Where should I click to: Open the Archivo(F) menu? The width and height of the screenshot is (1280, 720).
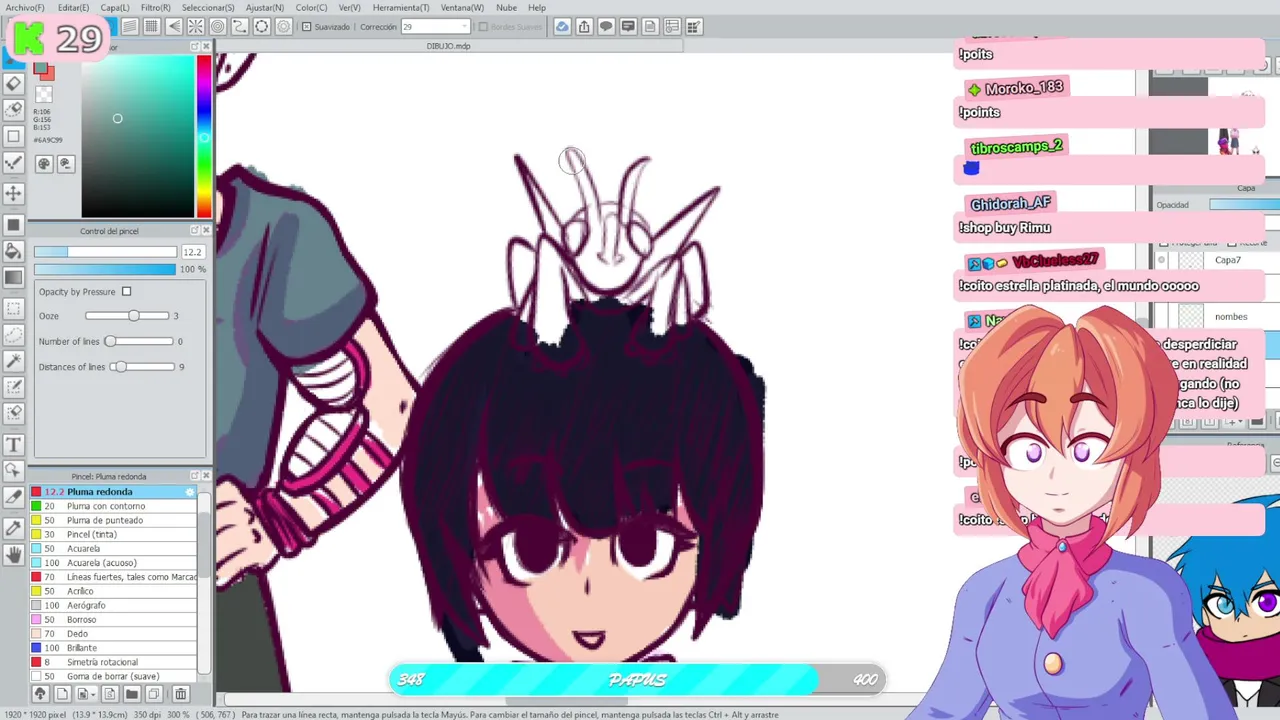(x=25, y=7)
